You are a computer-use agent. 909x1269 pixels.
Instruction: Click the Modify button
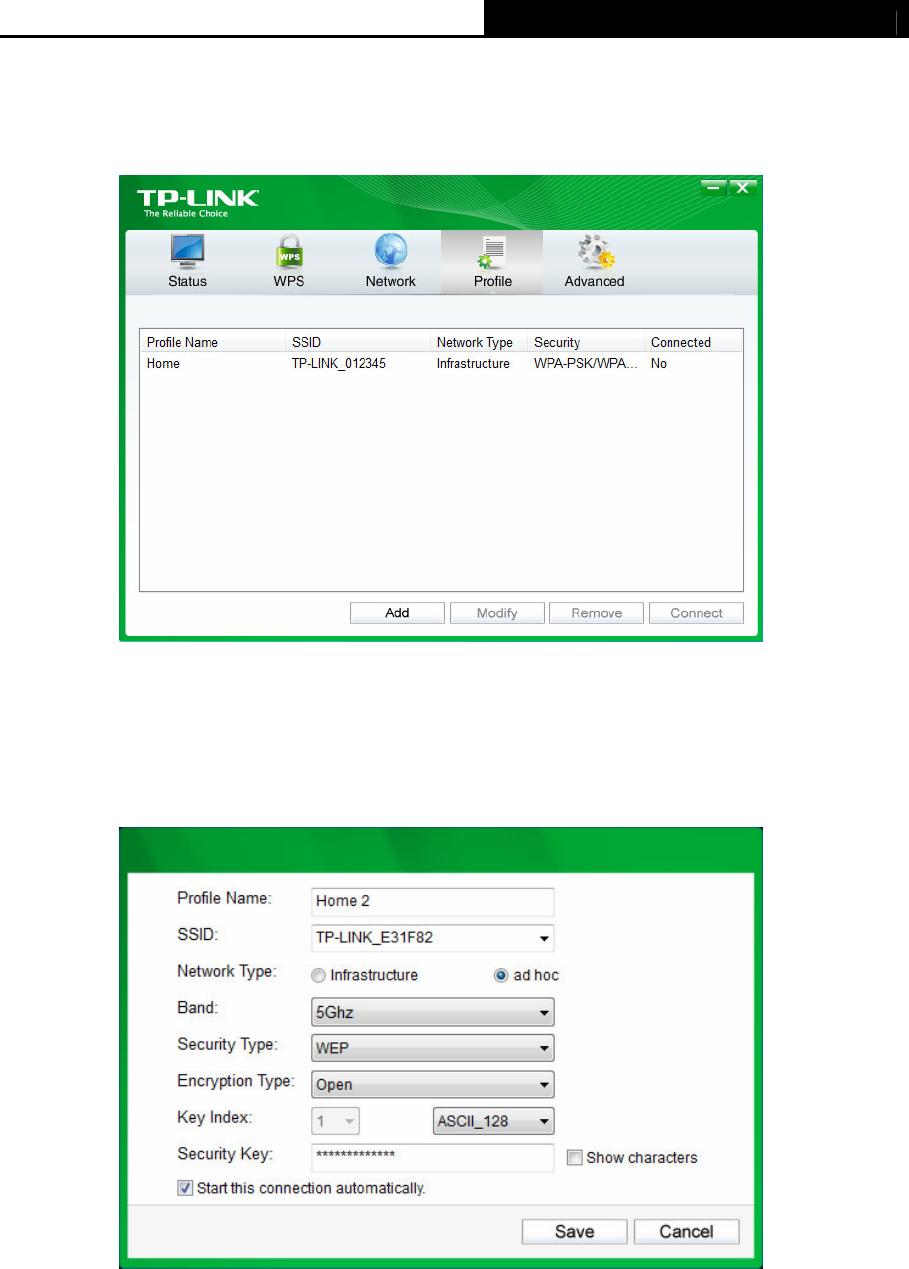[497, 613]
